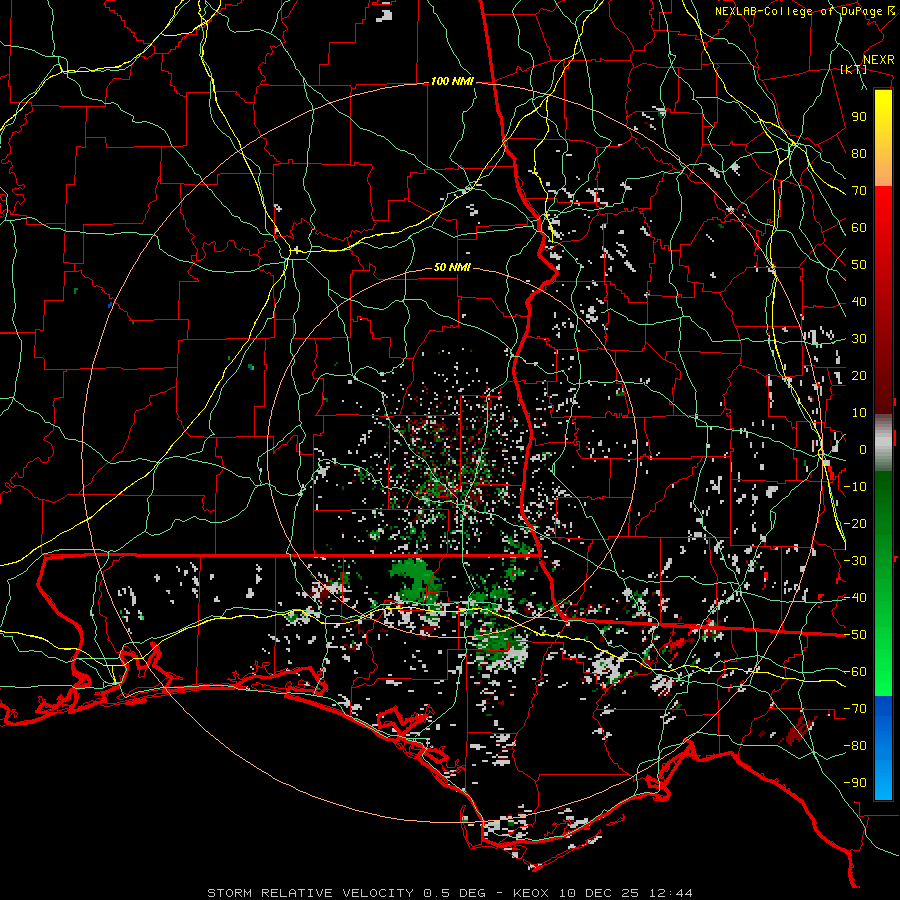Click the -90 value on velocity scale
Screen dimensions: 900x900
click(x=855, y=783)
